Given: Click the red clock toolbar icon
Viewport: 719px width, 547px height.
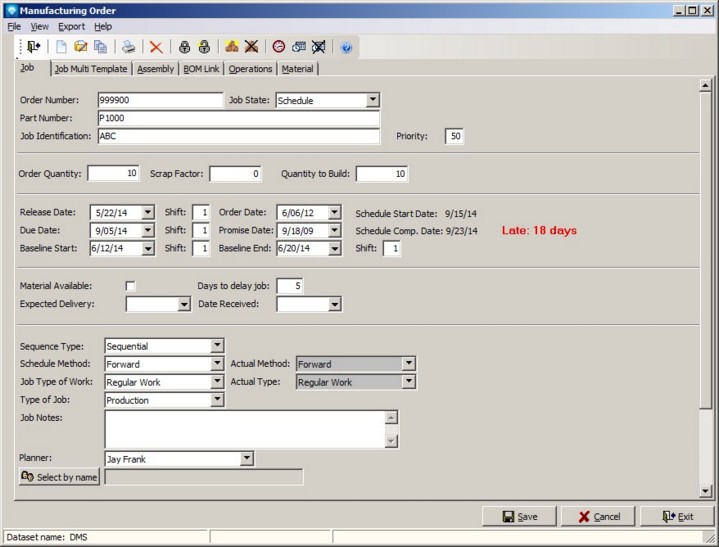Looking at the screenshot, I should 278,47.
